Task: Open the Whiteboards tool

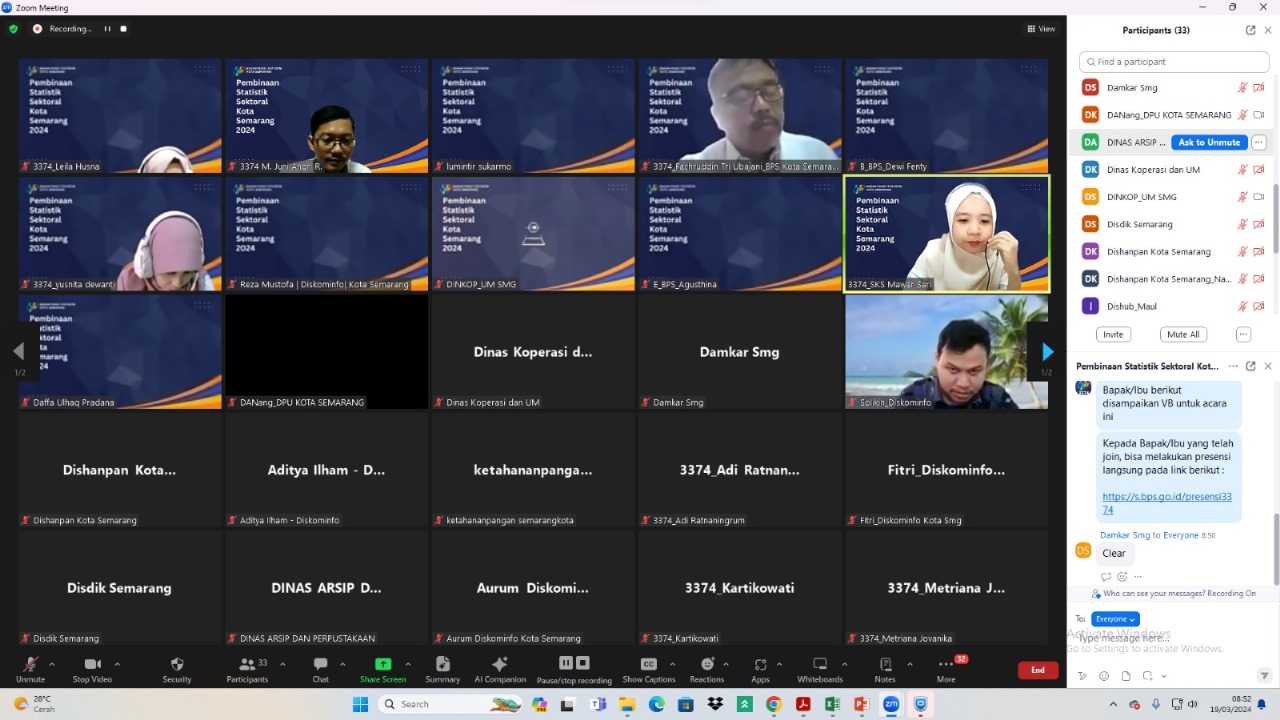Action: pyautogui.click(x=820, y=669)
